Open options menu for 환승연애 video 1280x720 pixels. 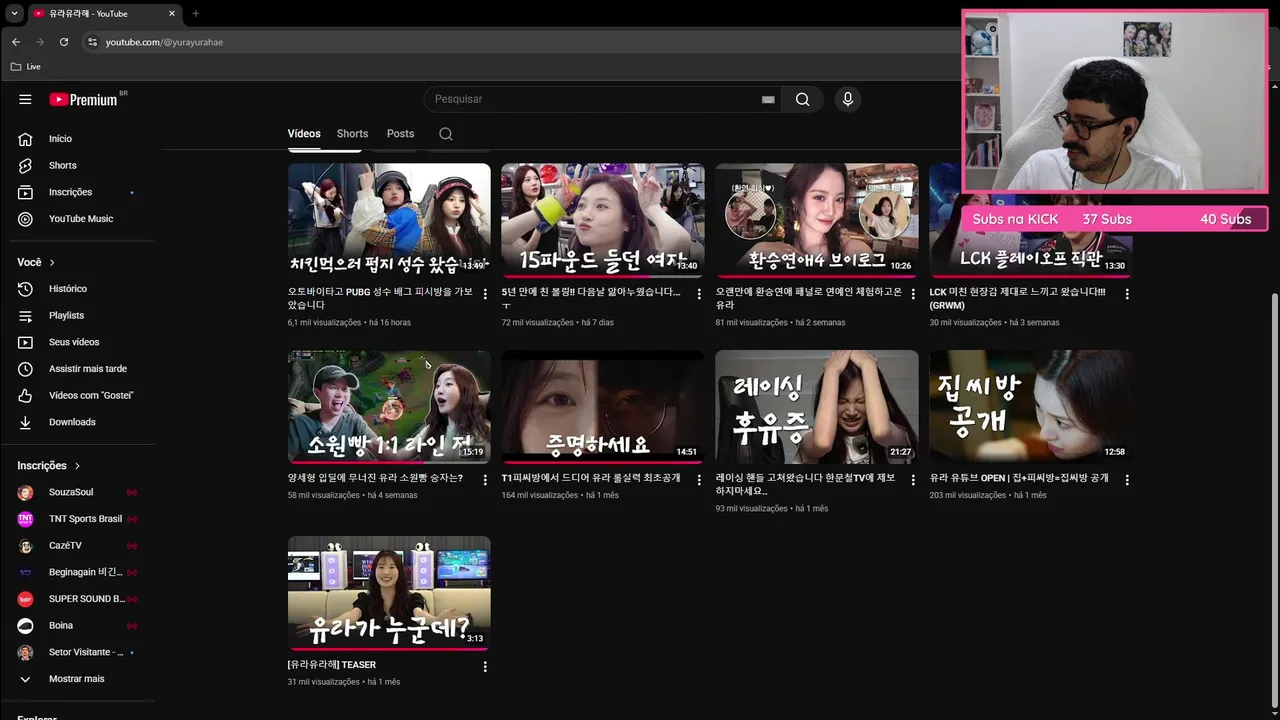coord(913,294)
